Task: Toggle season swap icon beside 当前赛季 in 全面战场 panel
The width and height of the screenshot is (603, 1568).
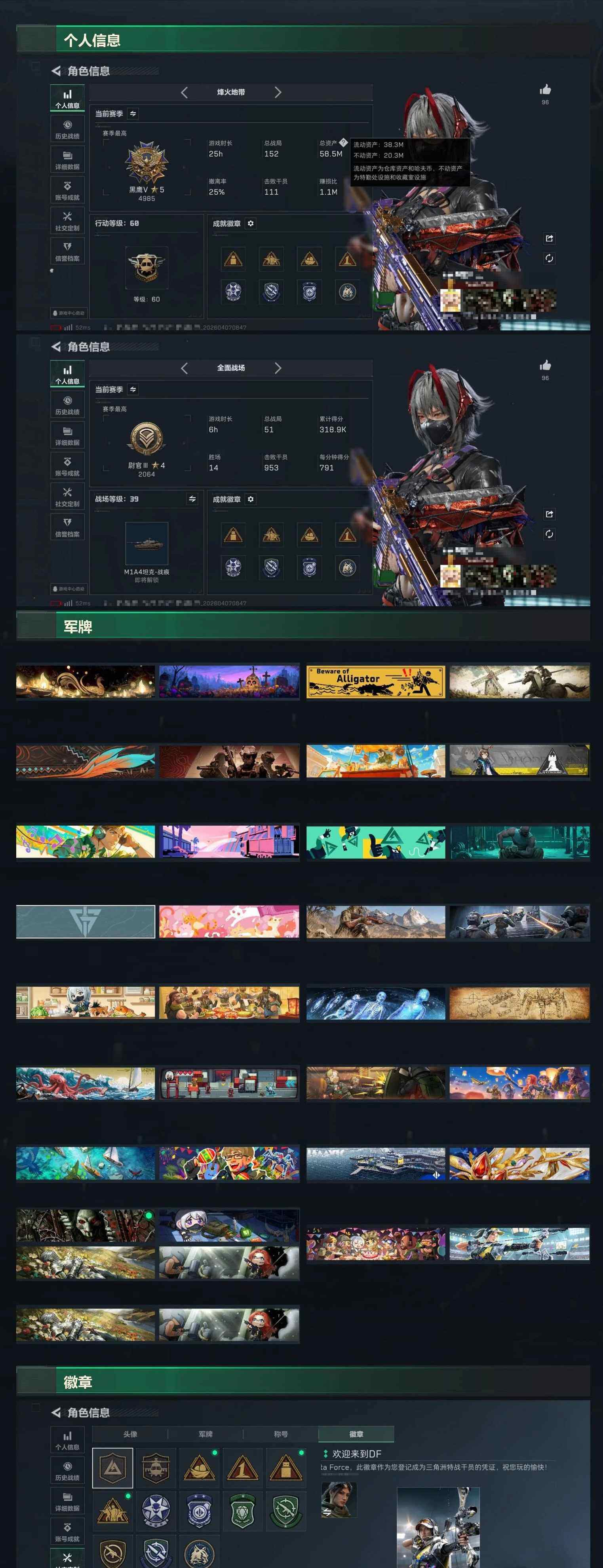Action: [x=133, y=390]
